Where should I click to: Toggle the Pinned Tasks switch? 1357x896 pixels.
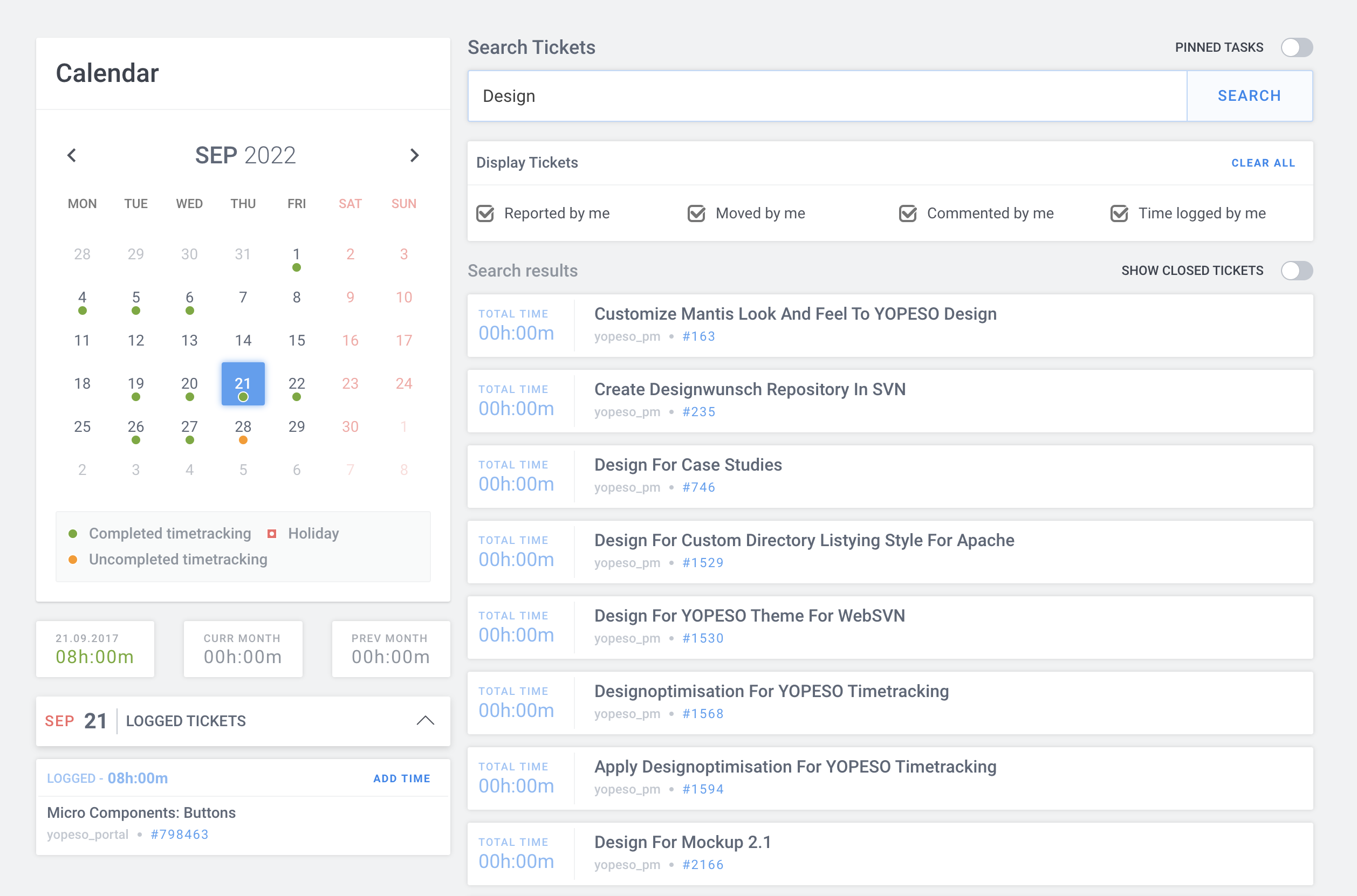(x=1296, y=47)
